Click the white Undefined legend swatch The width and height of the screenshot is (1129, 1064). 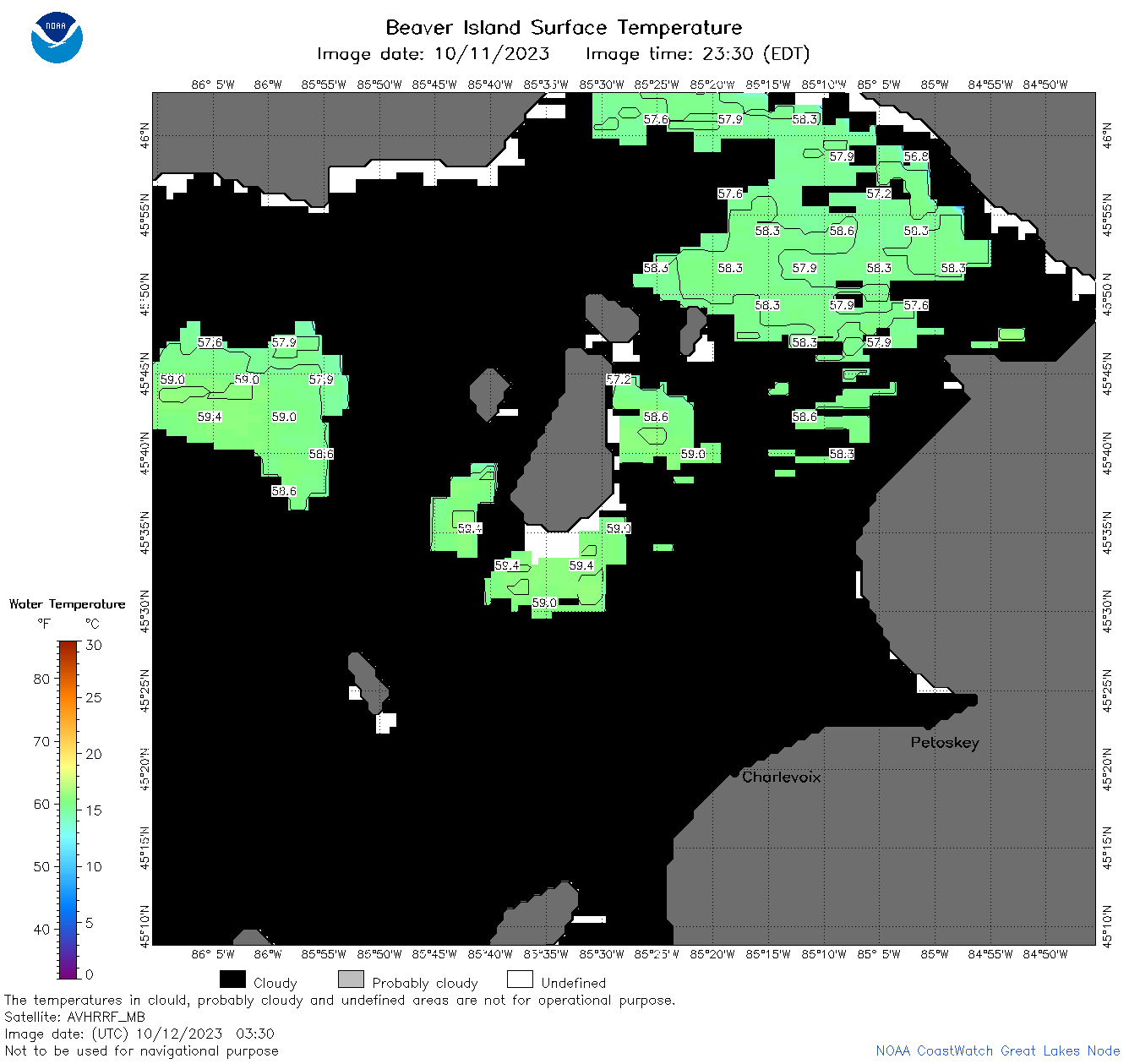click(520, 979)
